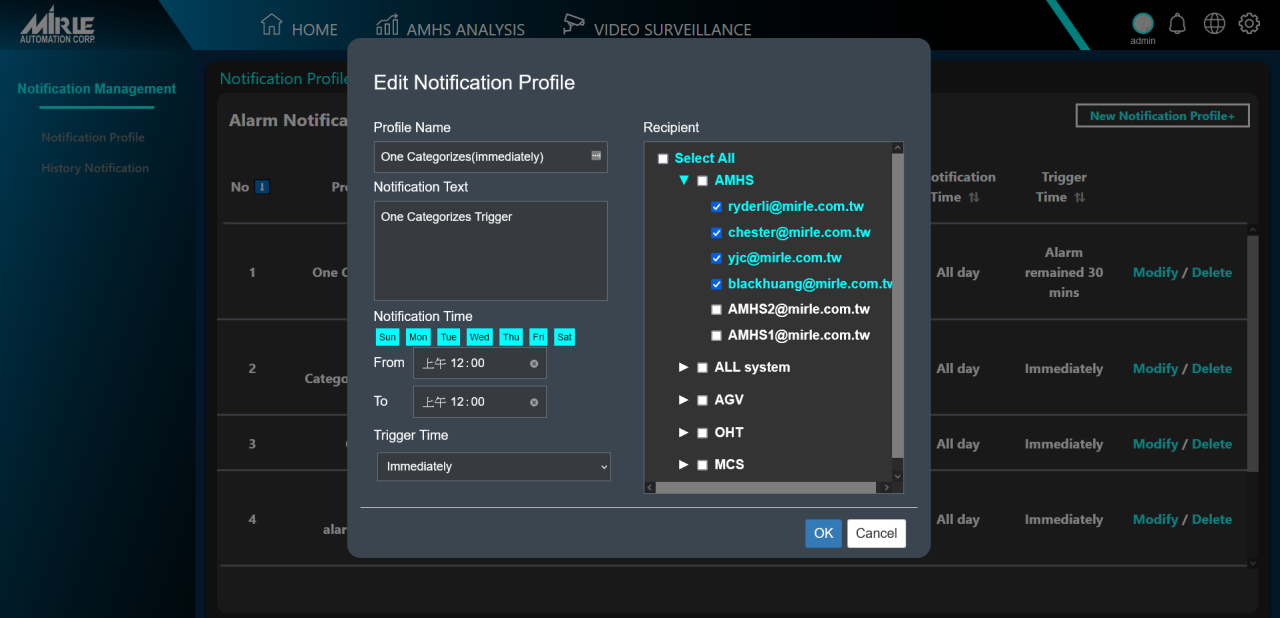The image size is (1280, 618).
Task: Open the settings gear icon
Action: (1249, 24)
